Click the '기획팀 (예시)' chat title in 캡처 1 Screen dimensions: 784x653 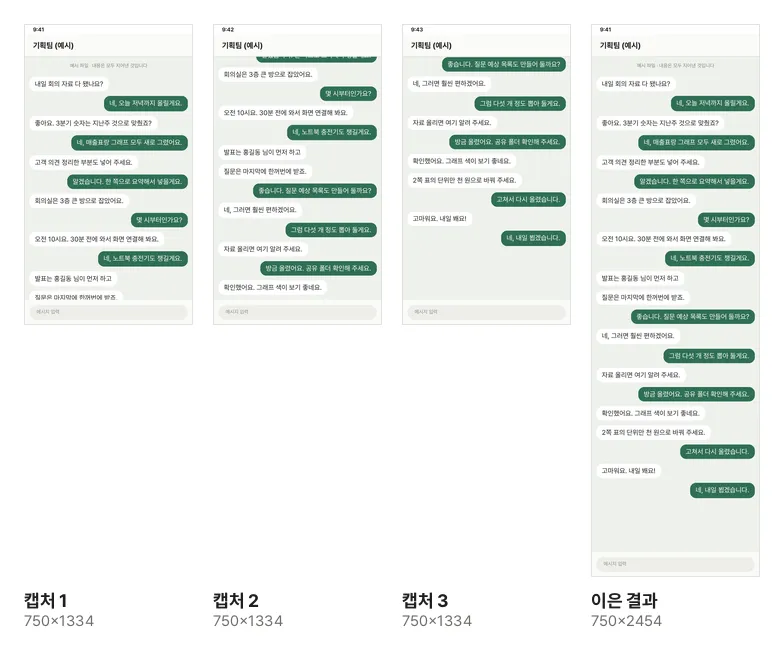[x=53, y=46]
